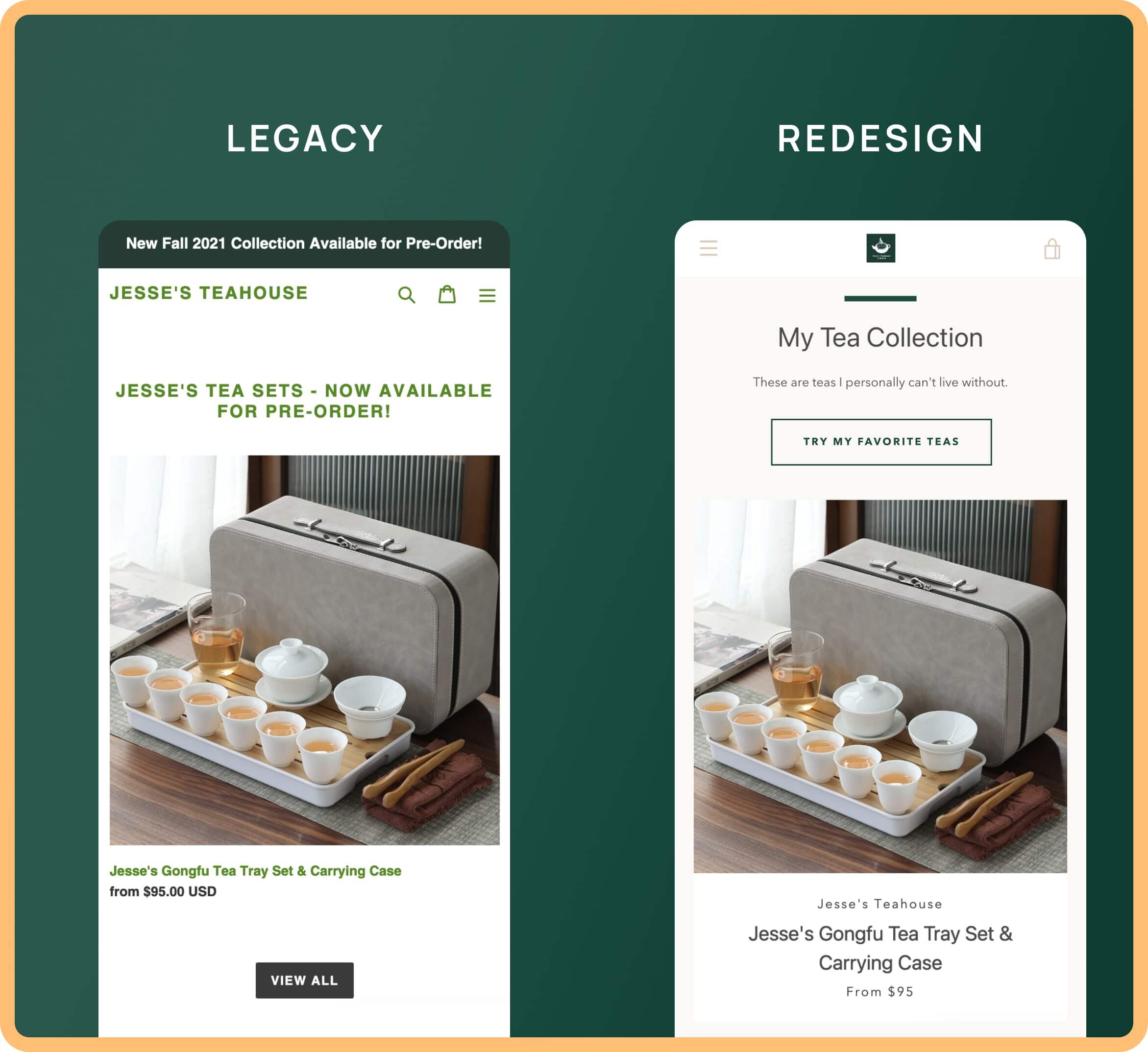Click the hamburger menu icon (Legacy)
Viewport: 1148px width, 1052px height.
(x=486, y=294)
